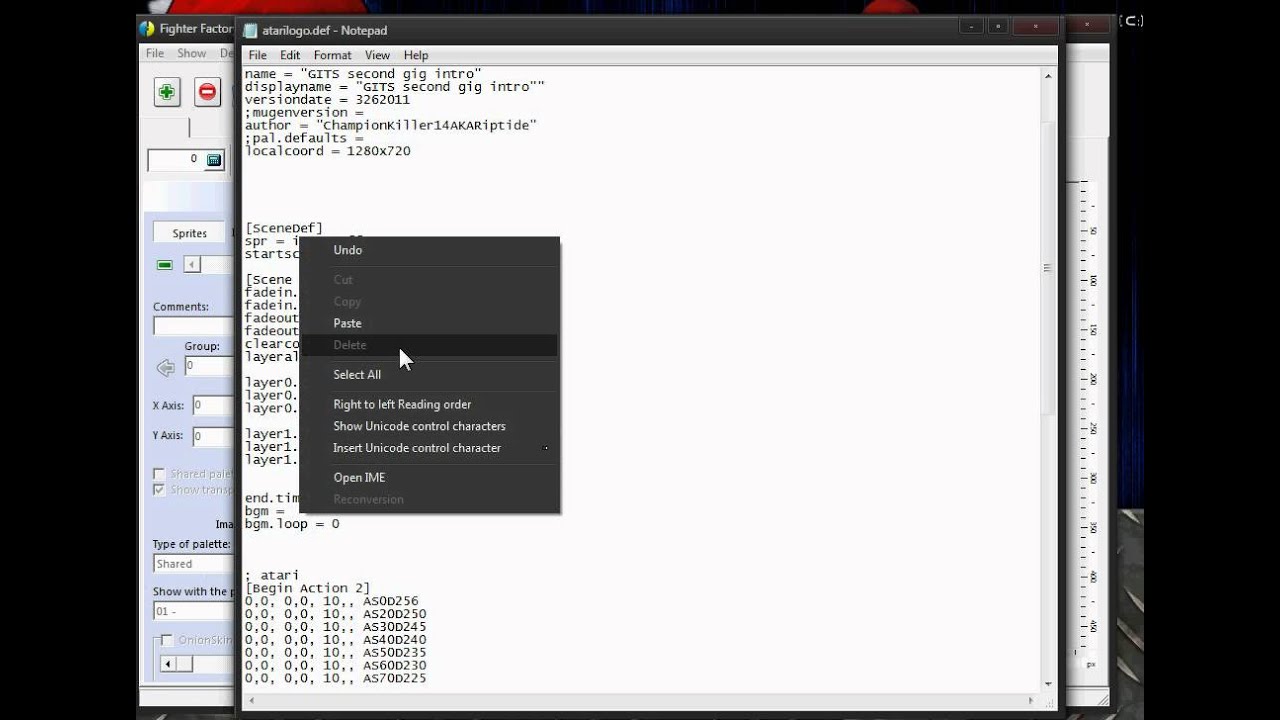Choose Paste in the context menu

click(429, 323)
